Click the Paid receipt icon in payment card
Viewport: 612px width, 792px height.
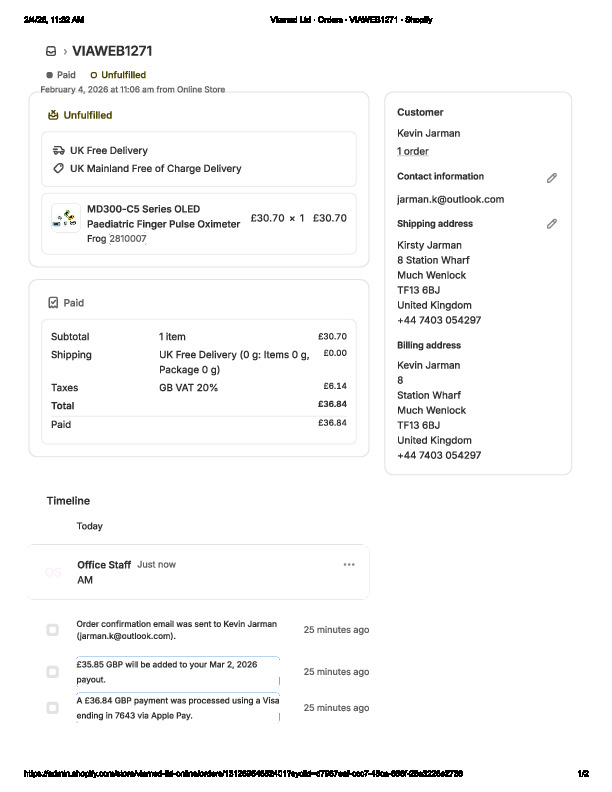pyautogui.click(x=53, y=303)
